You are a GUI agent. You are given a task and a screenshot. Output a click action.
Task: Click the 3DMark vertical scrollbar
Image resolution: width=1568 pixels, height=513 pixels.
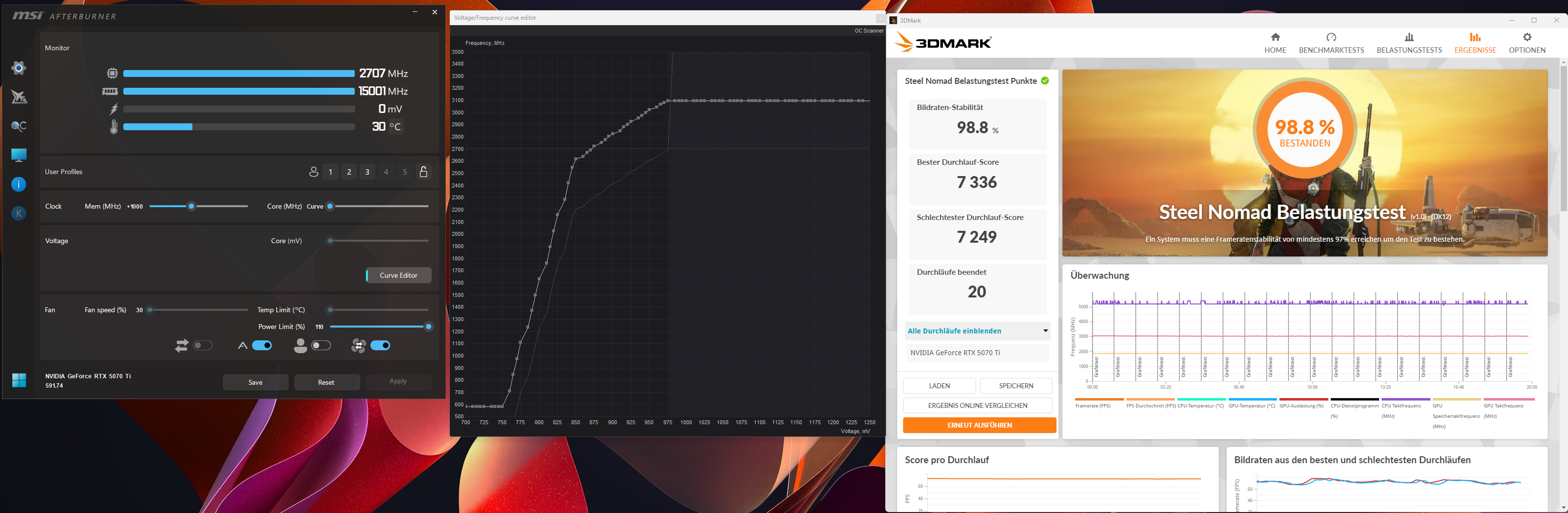[1563, 139]
